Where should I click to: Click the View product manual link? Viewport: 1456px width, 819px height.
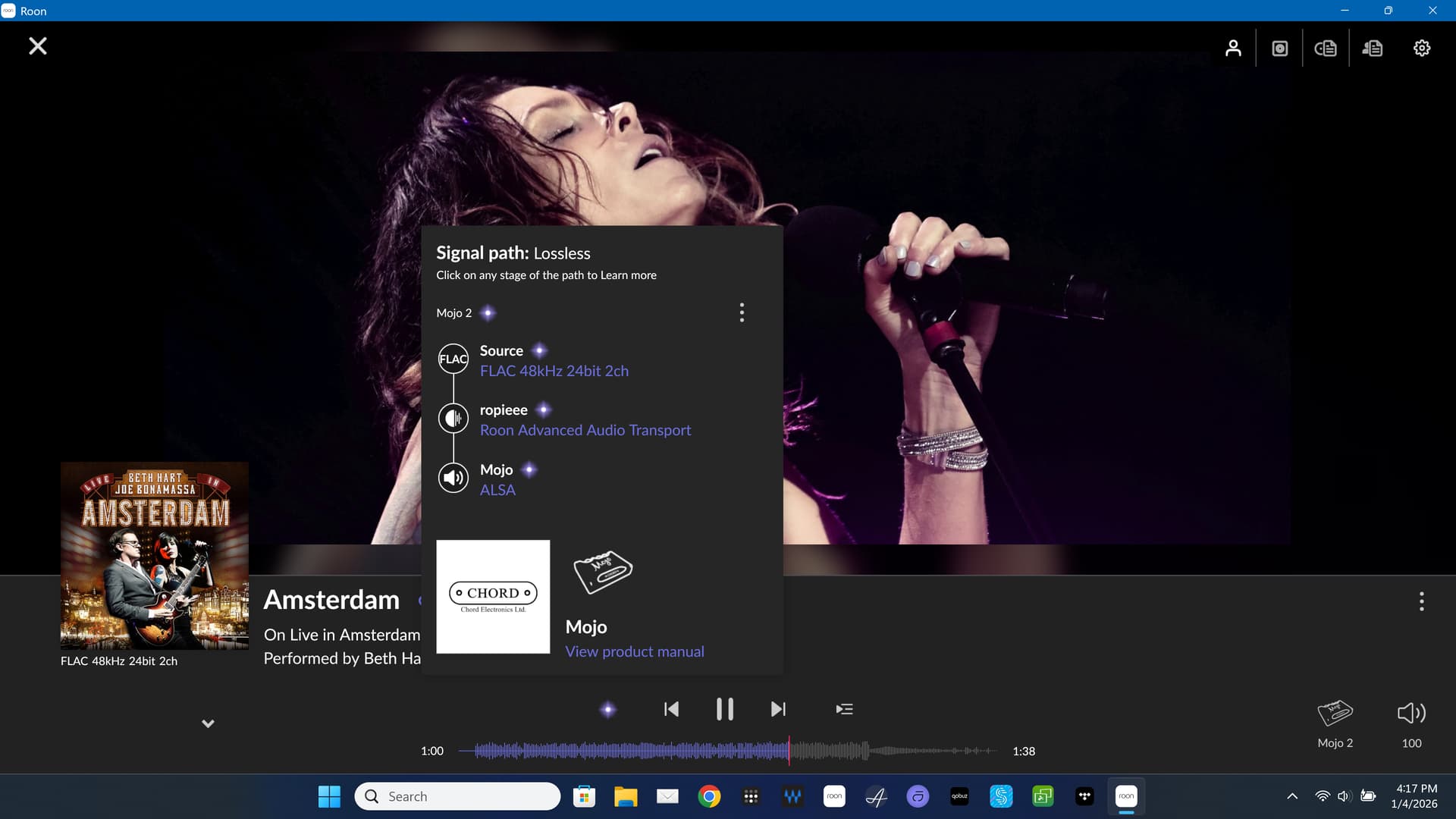click(x=634, y=651)
